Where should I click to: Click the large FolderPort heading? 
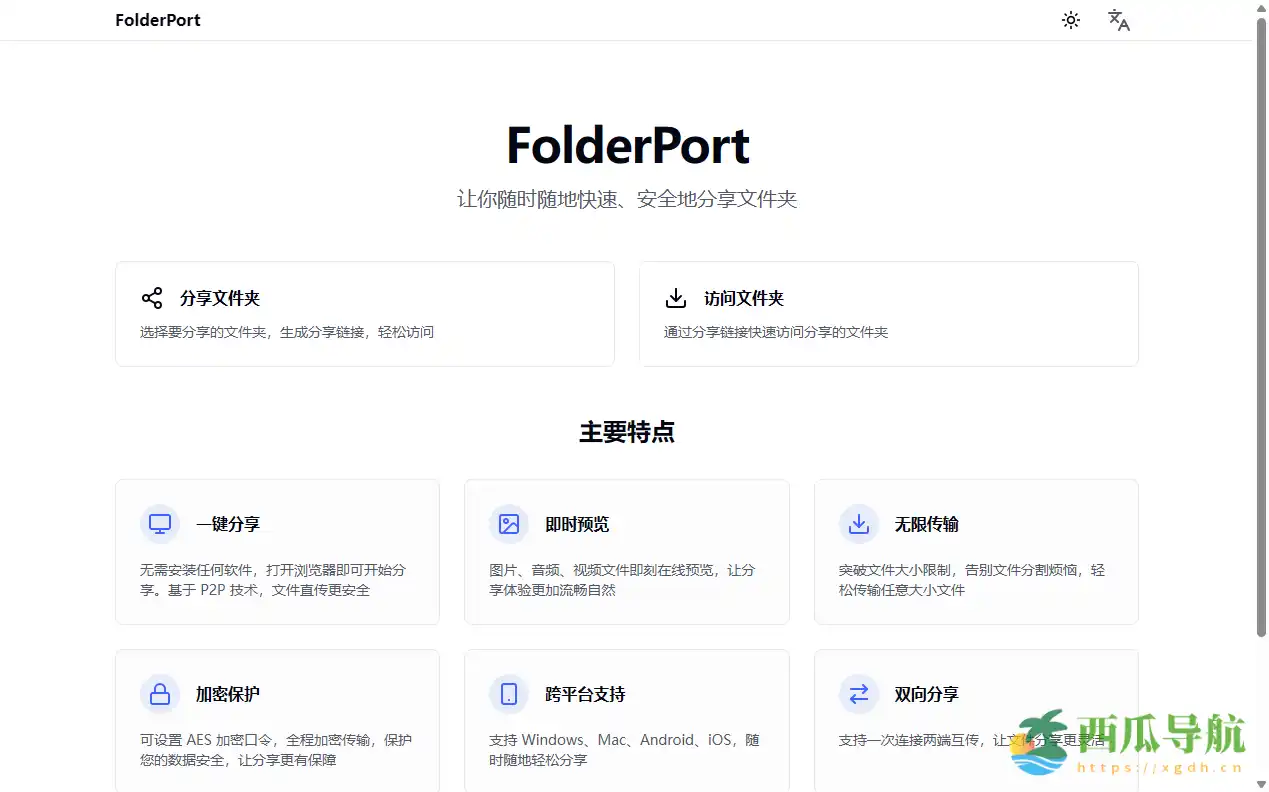coord(627,145)
